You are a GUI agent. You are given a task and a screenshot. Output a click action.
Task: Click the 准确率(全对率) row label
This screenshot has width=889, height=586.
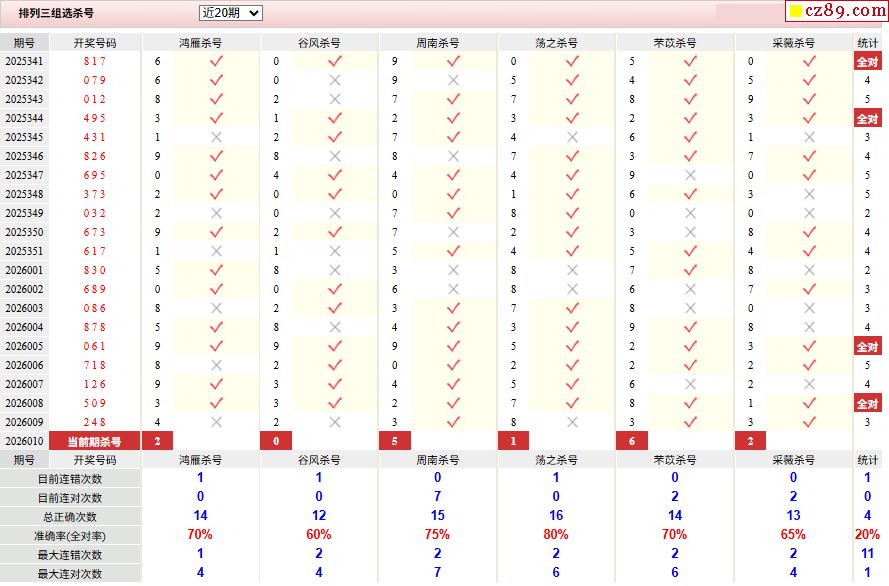71,535
